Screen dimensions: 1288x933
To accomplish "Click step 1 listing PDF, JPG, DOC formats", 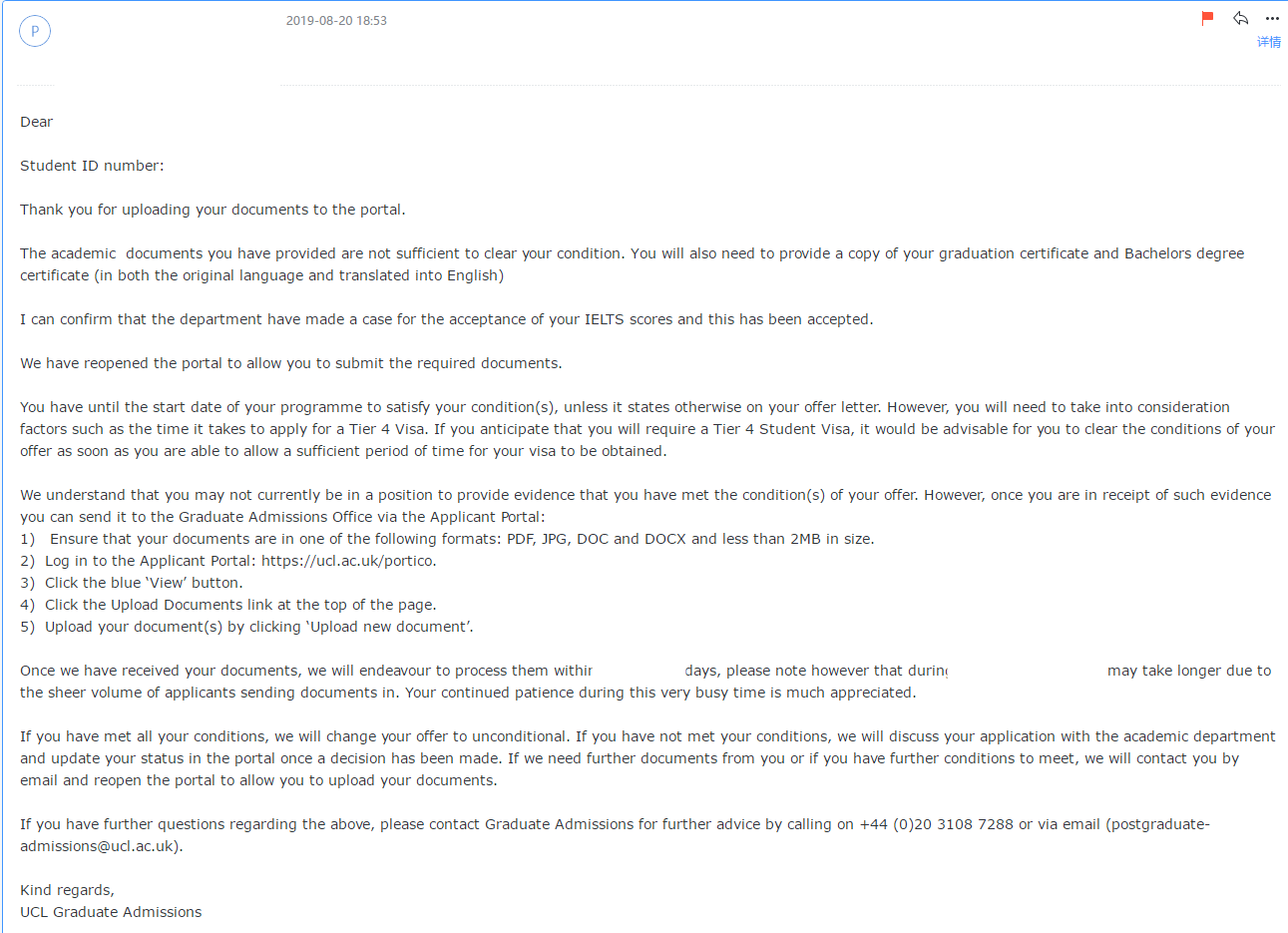I will [447, 539].
